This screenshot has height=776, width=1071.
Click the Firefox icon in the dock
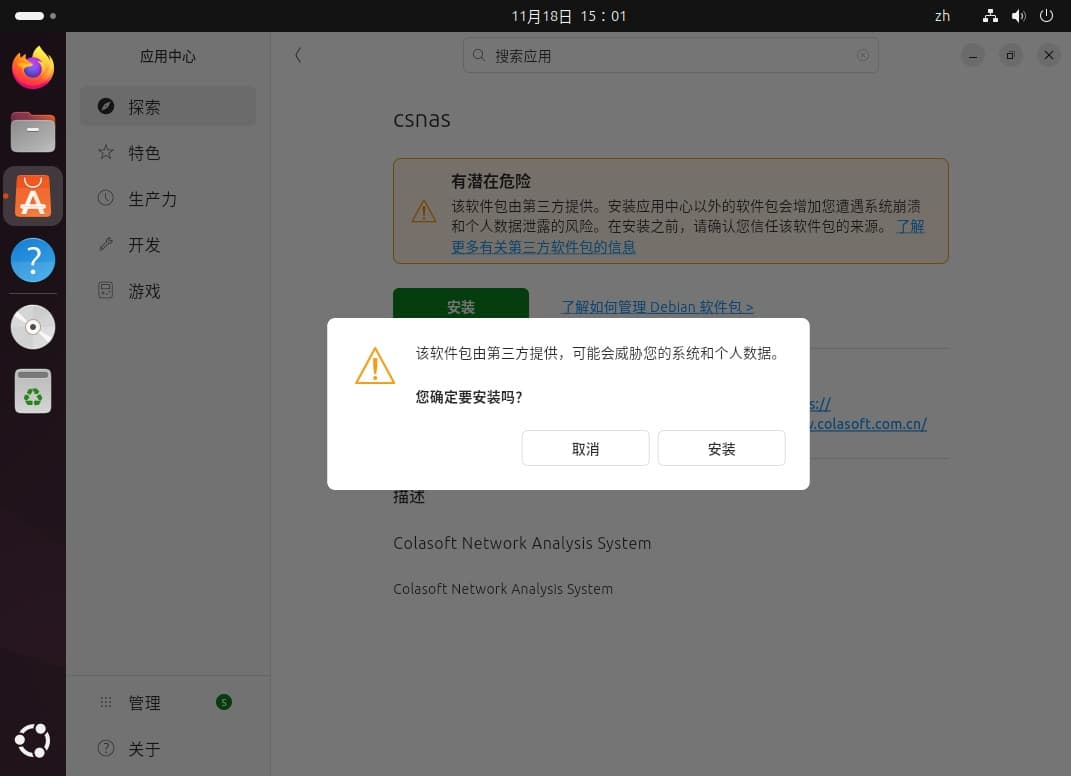pos(33,68)
